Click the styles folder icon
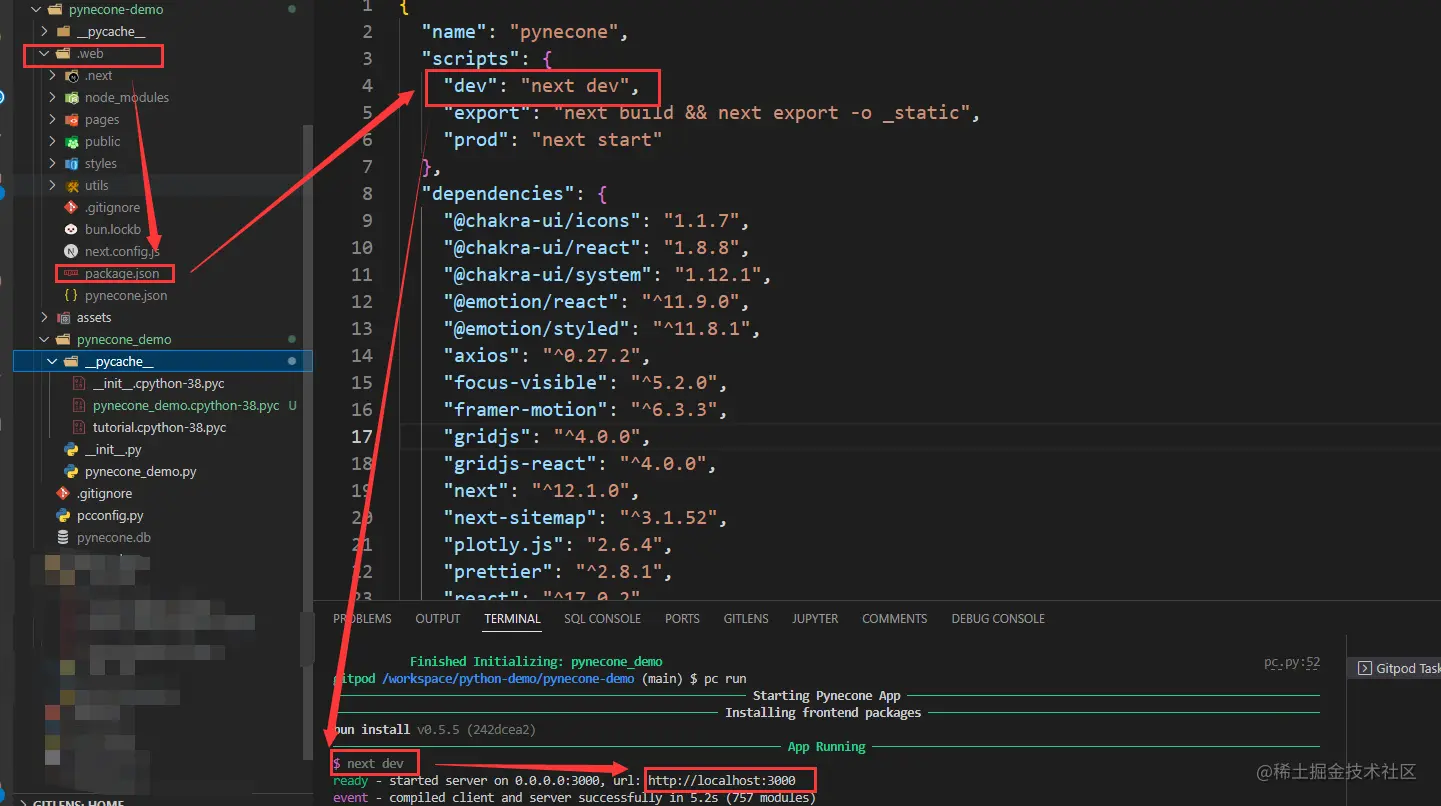 tap(71, 164)
